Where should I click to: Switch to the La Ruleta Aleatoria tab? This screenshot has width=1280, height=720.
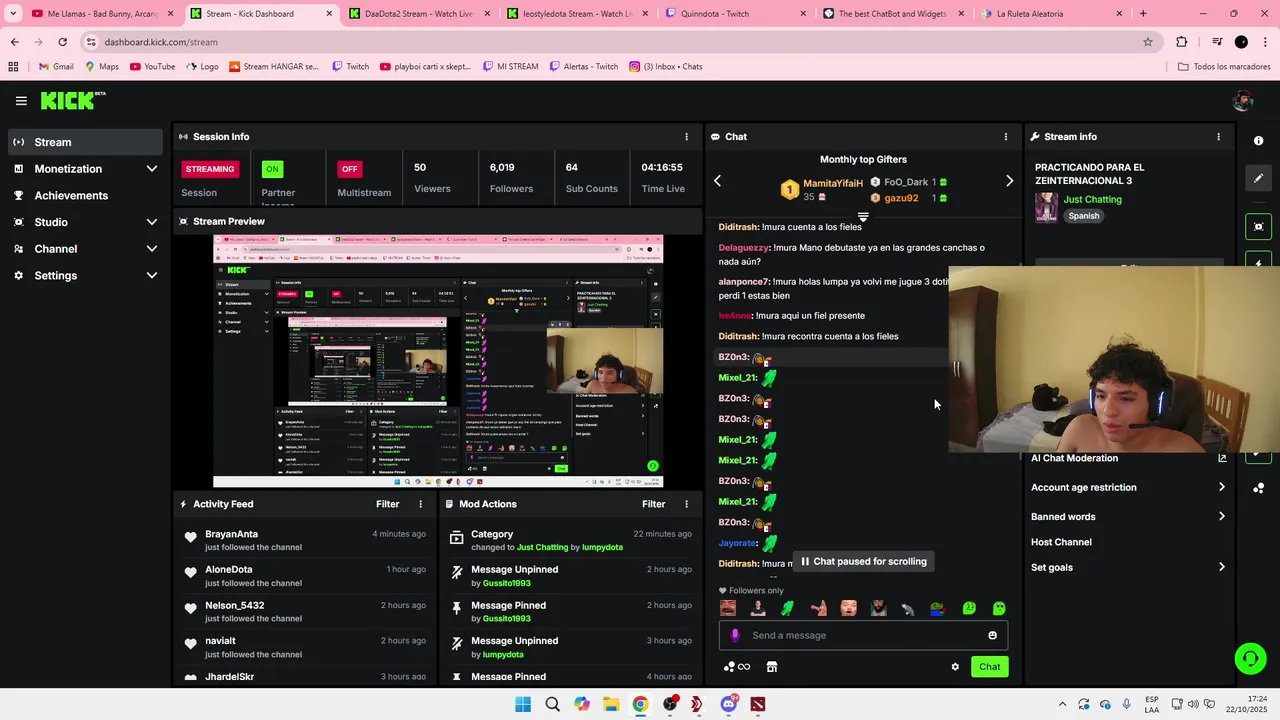click(x=1050, y=14)
